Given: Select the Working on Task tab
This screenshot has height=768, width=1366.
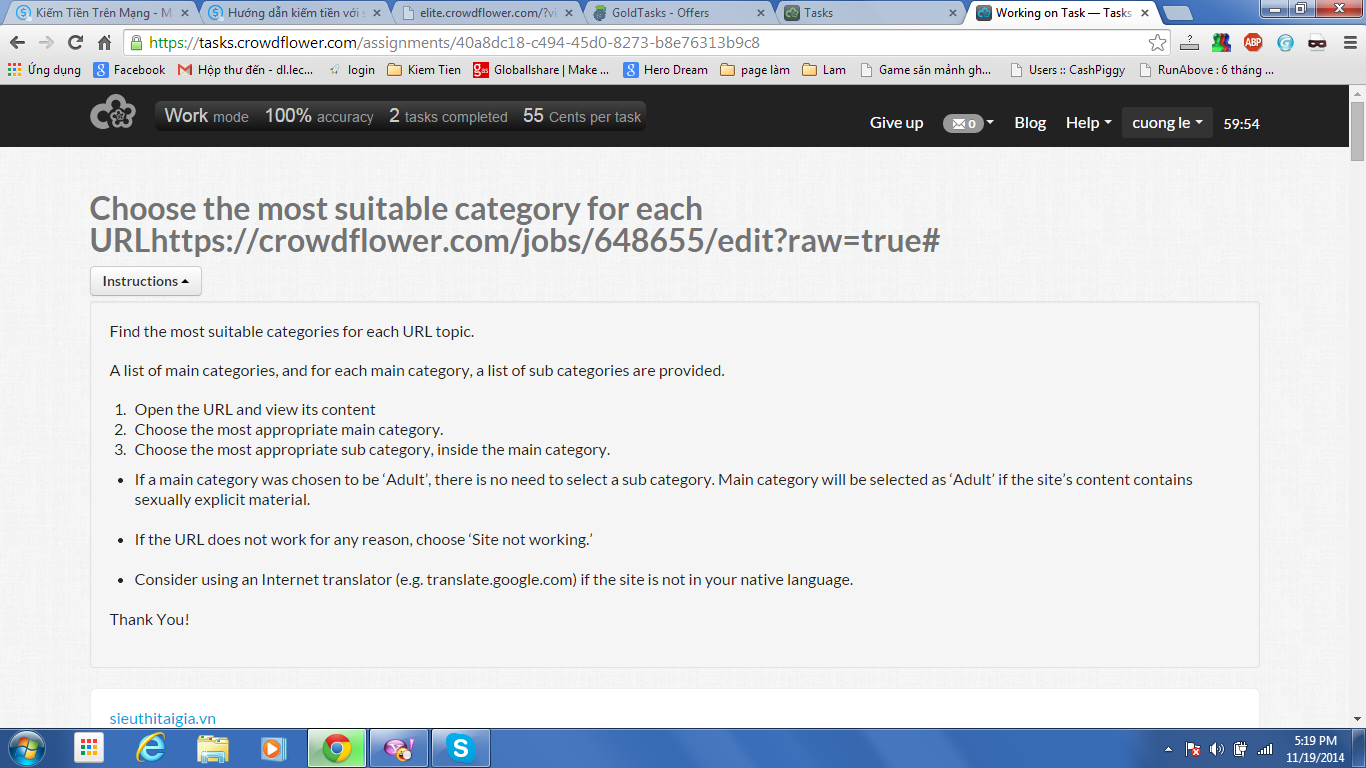Looking at the screenshot, I should click(1060, 13).
